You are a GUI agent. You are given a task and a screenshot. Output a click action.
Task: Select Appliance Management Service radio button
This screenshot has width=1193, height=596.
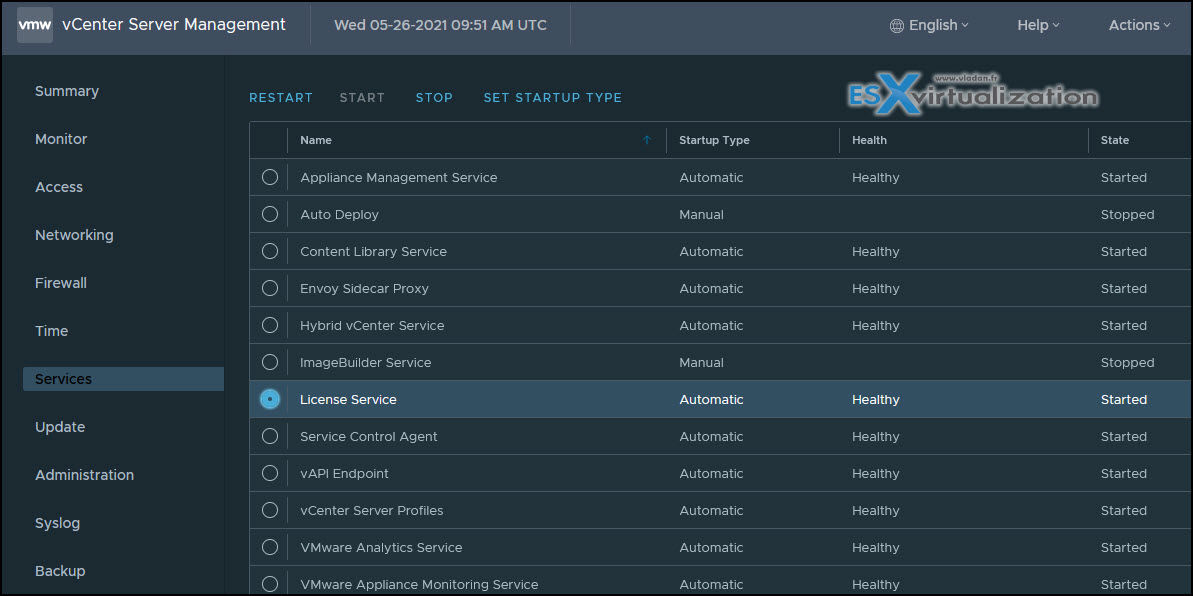pyautogui.click(x=270, y=177)
